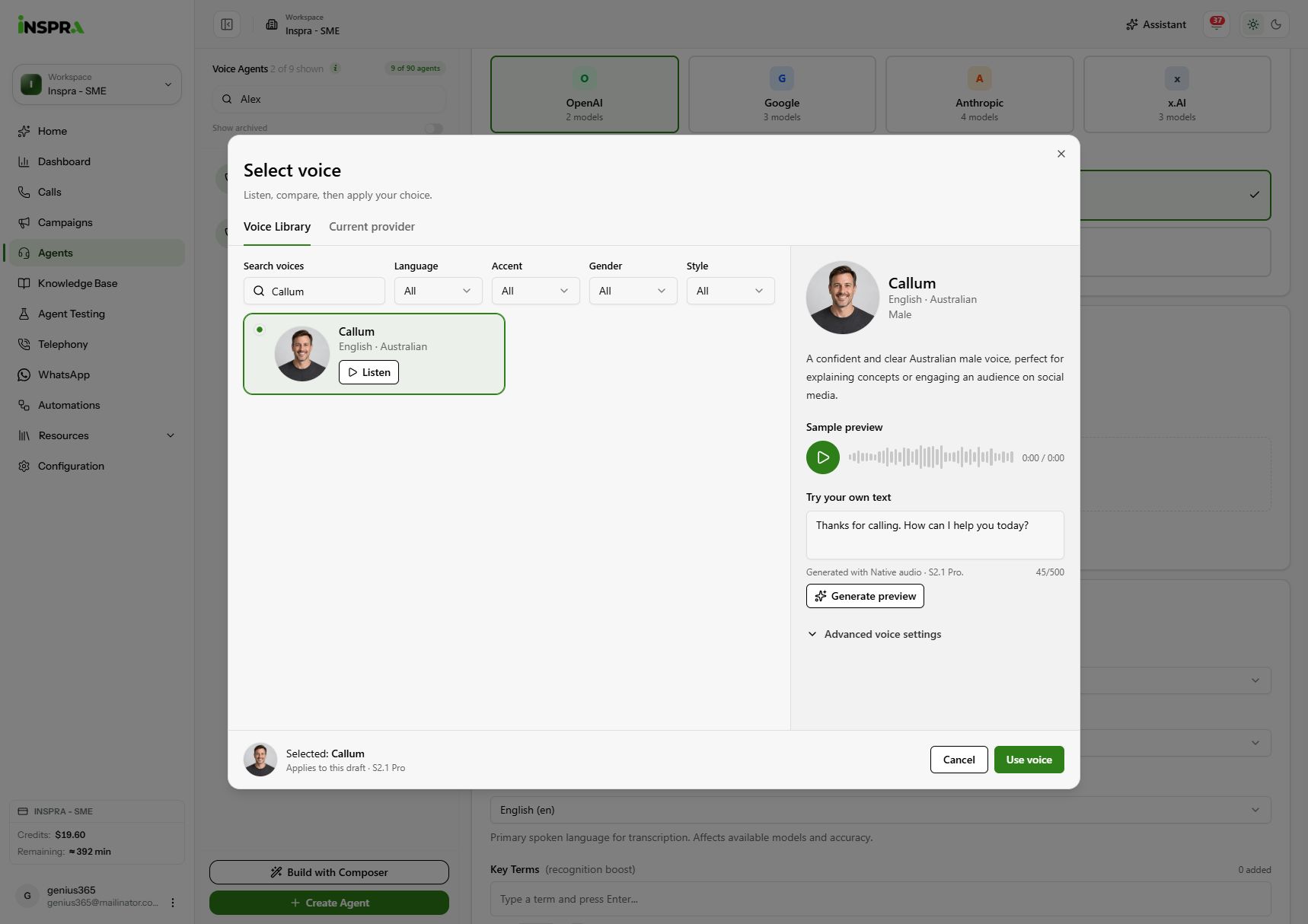Cancel the voice selection

coord(959,760)
